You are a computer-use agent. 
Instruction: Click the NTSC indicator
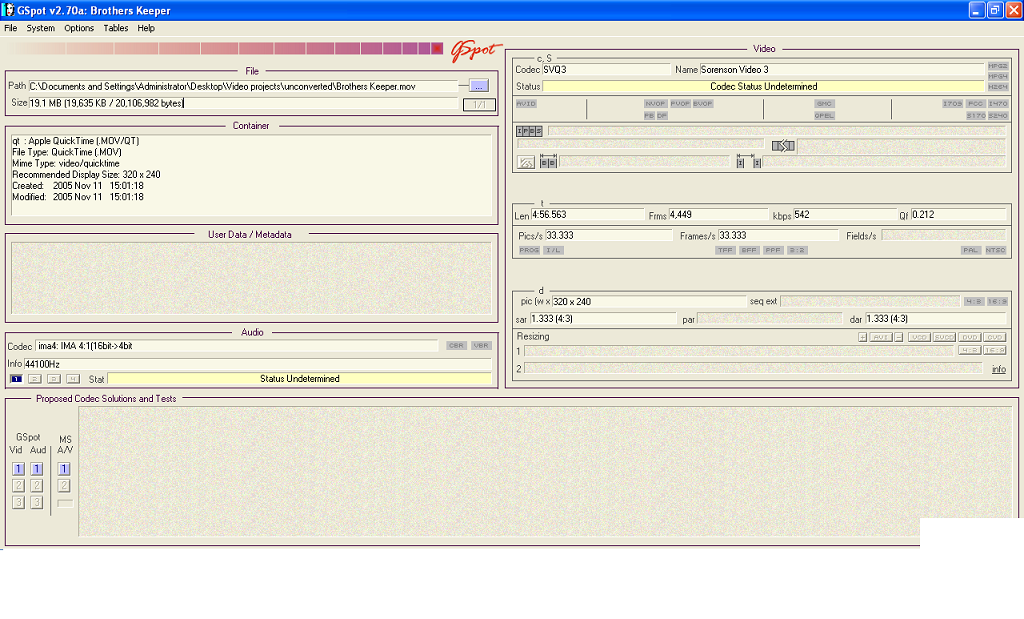coord(995,250)
